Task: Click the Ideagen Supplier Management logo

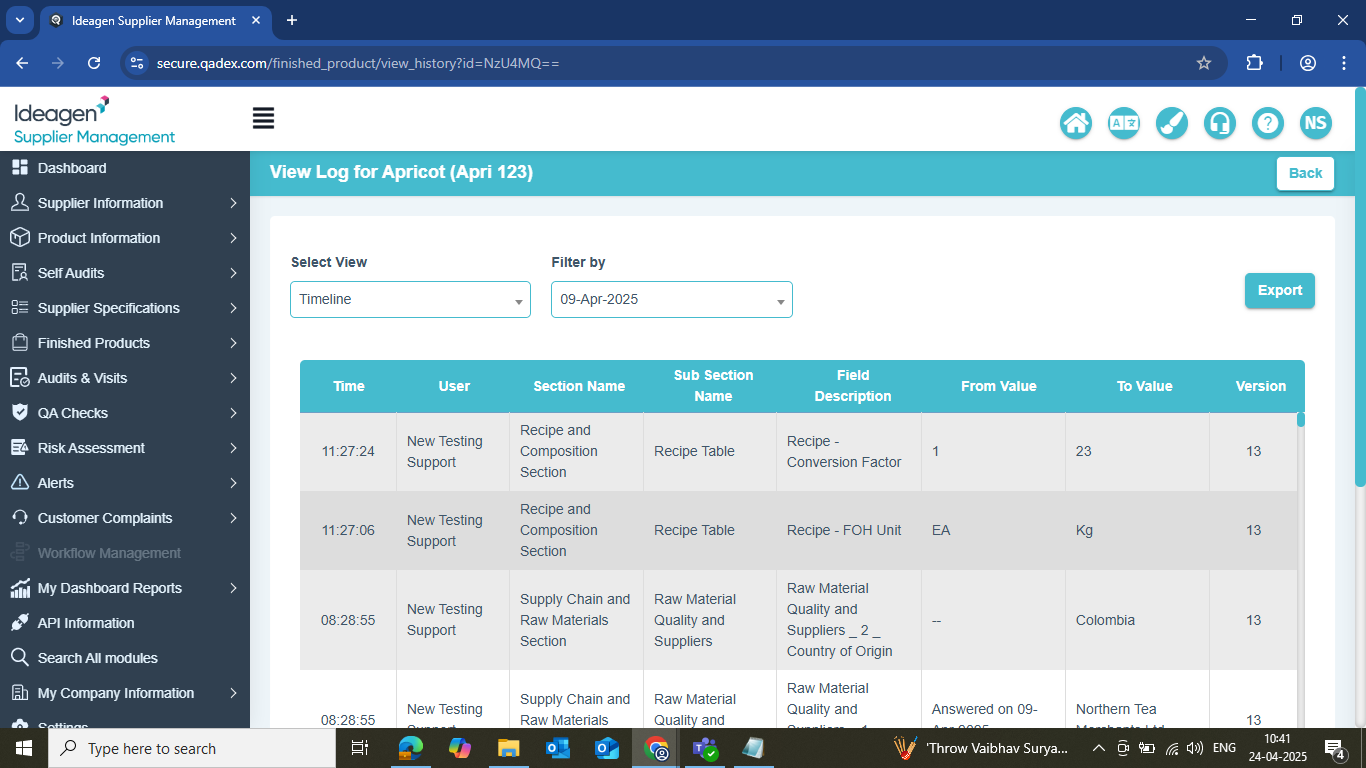Action: (94, 121)
